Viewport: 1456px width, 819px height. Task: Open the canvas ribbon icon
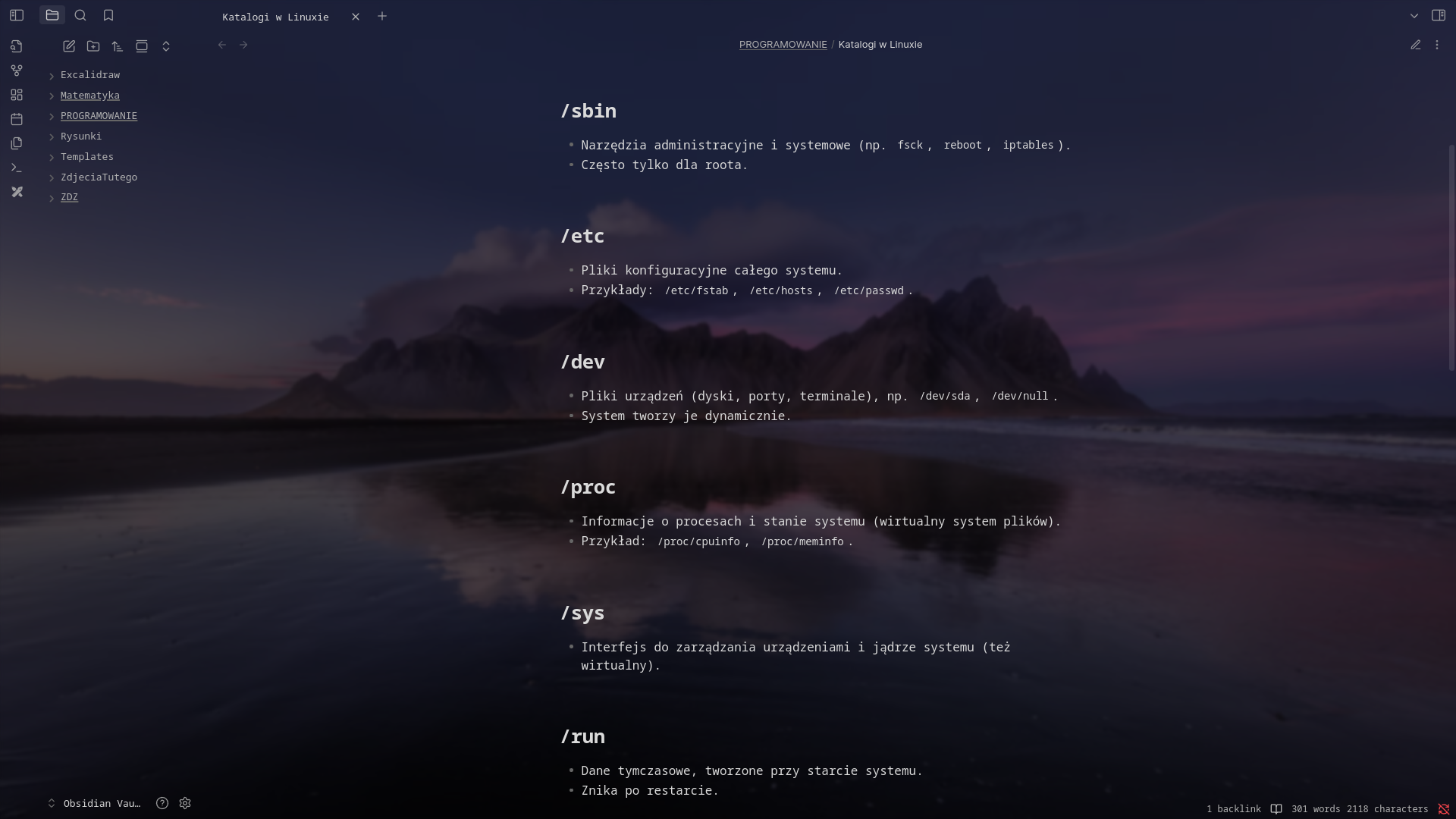[17, 95]
